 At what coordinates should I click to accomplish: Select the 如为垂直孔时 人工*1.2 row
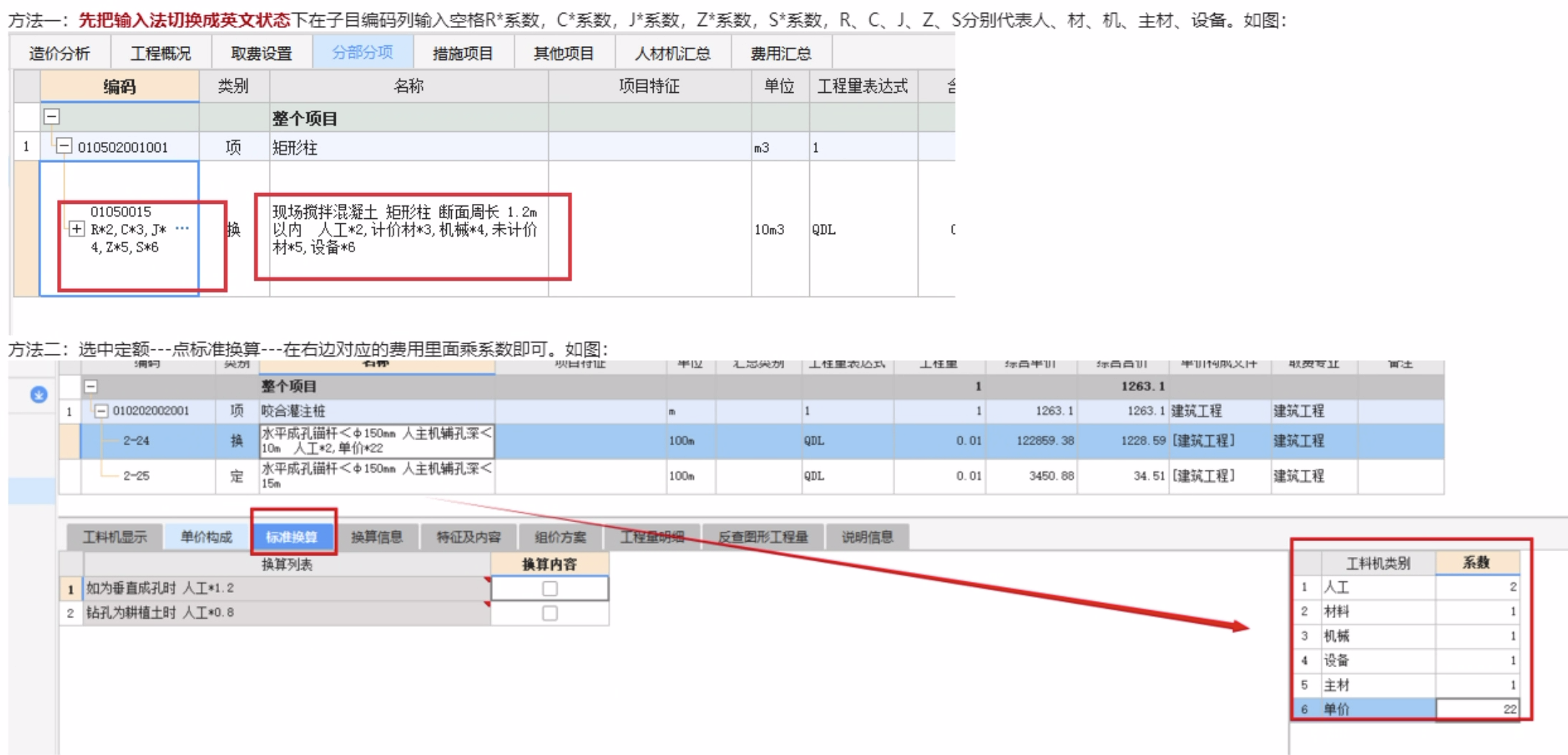(287, 589)
